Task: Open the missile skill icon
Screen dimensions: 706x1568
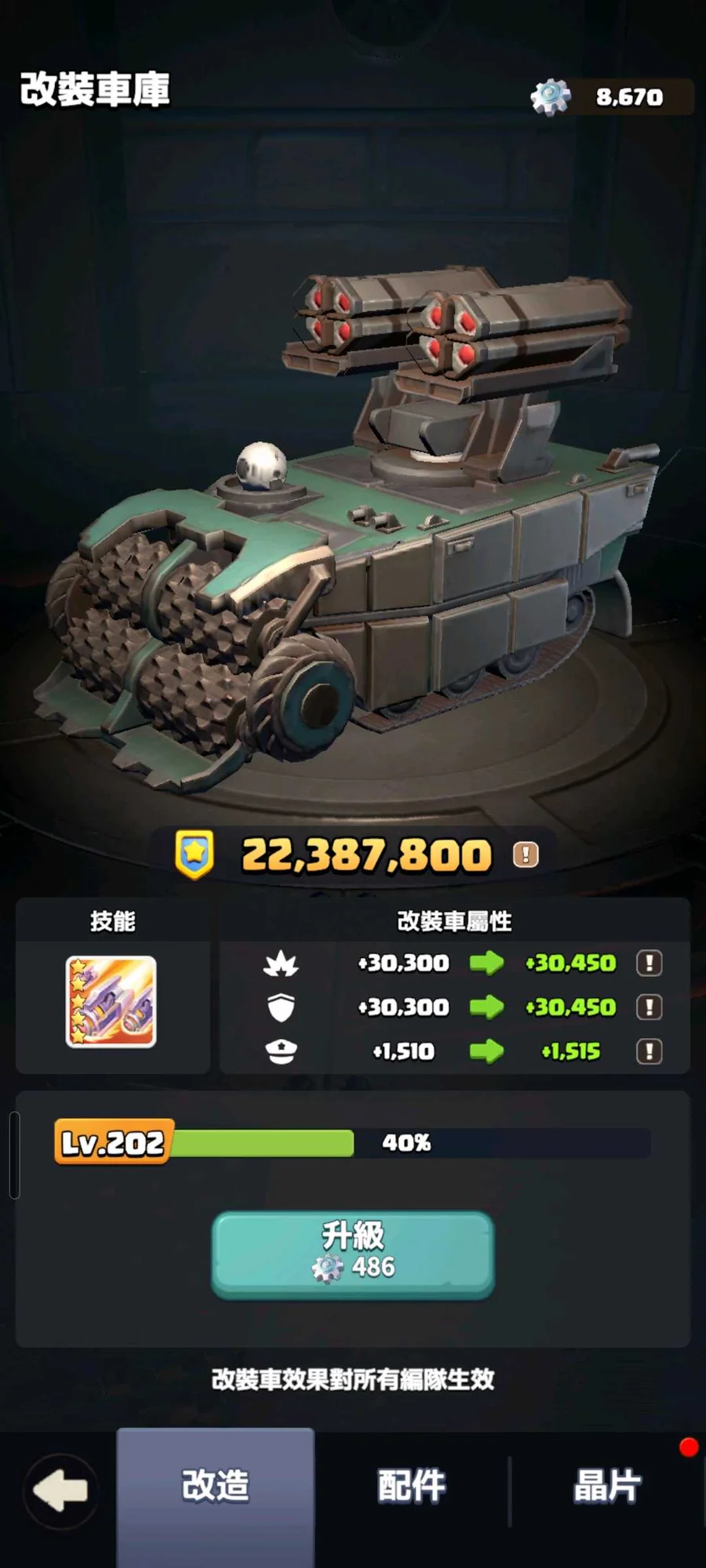Action: click(111, 1002)
